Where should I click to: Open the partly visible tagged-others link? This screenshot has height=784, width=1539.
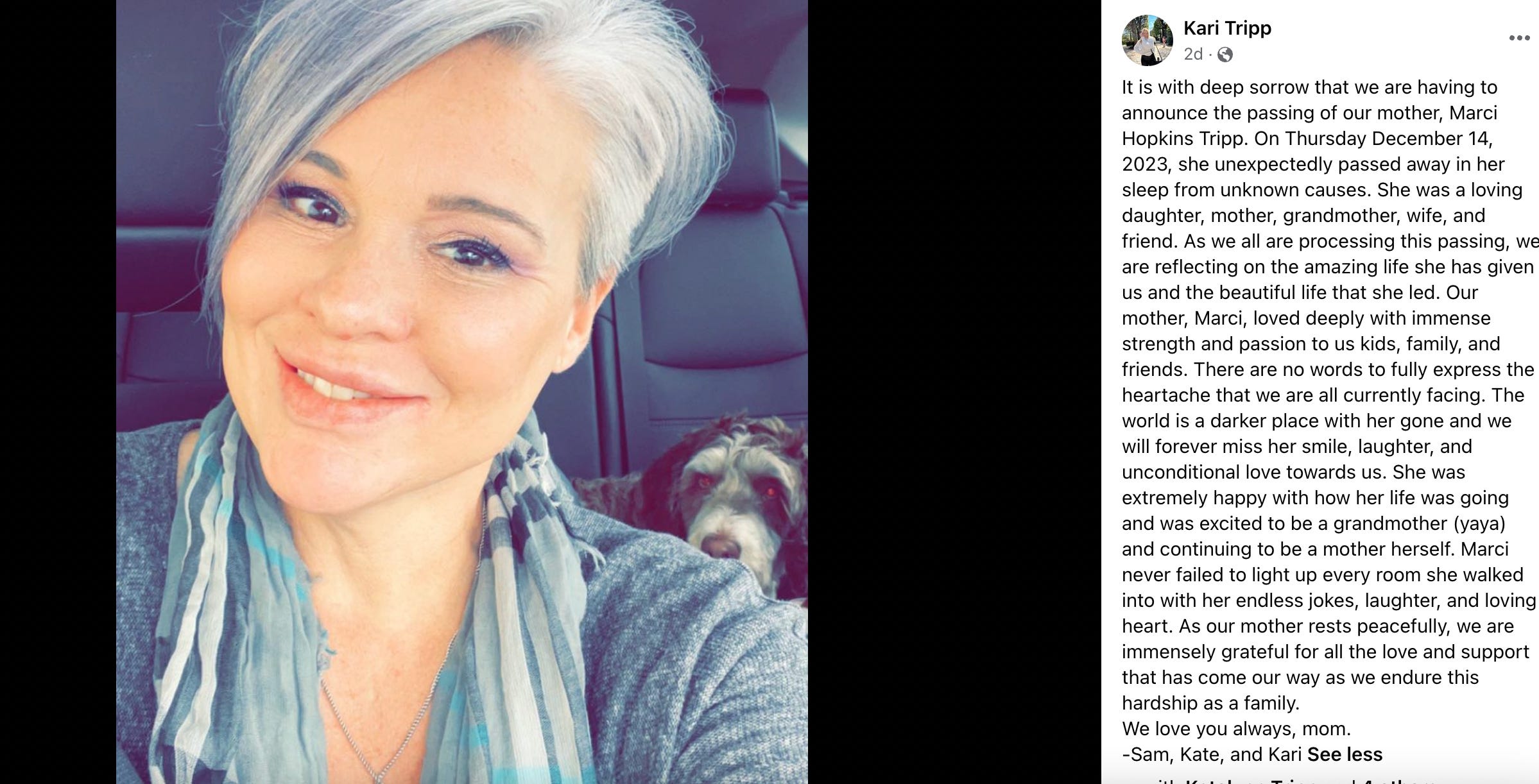(x=1396, y=780)
